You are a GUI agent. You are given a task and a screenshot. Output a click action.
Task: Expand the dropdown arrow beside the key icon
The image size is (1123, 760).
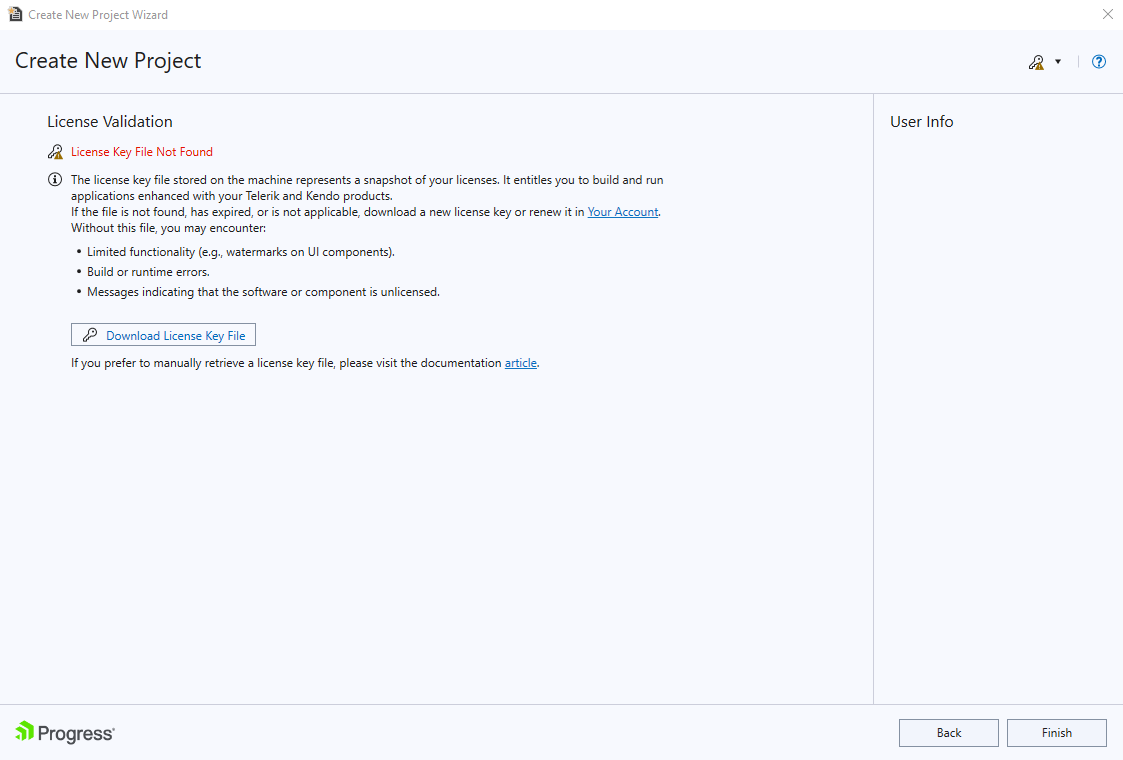[1058, 61]
